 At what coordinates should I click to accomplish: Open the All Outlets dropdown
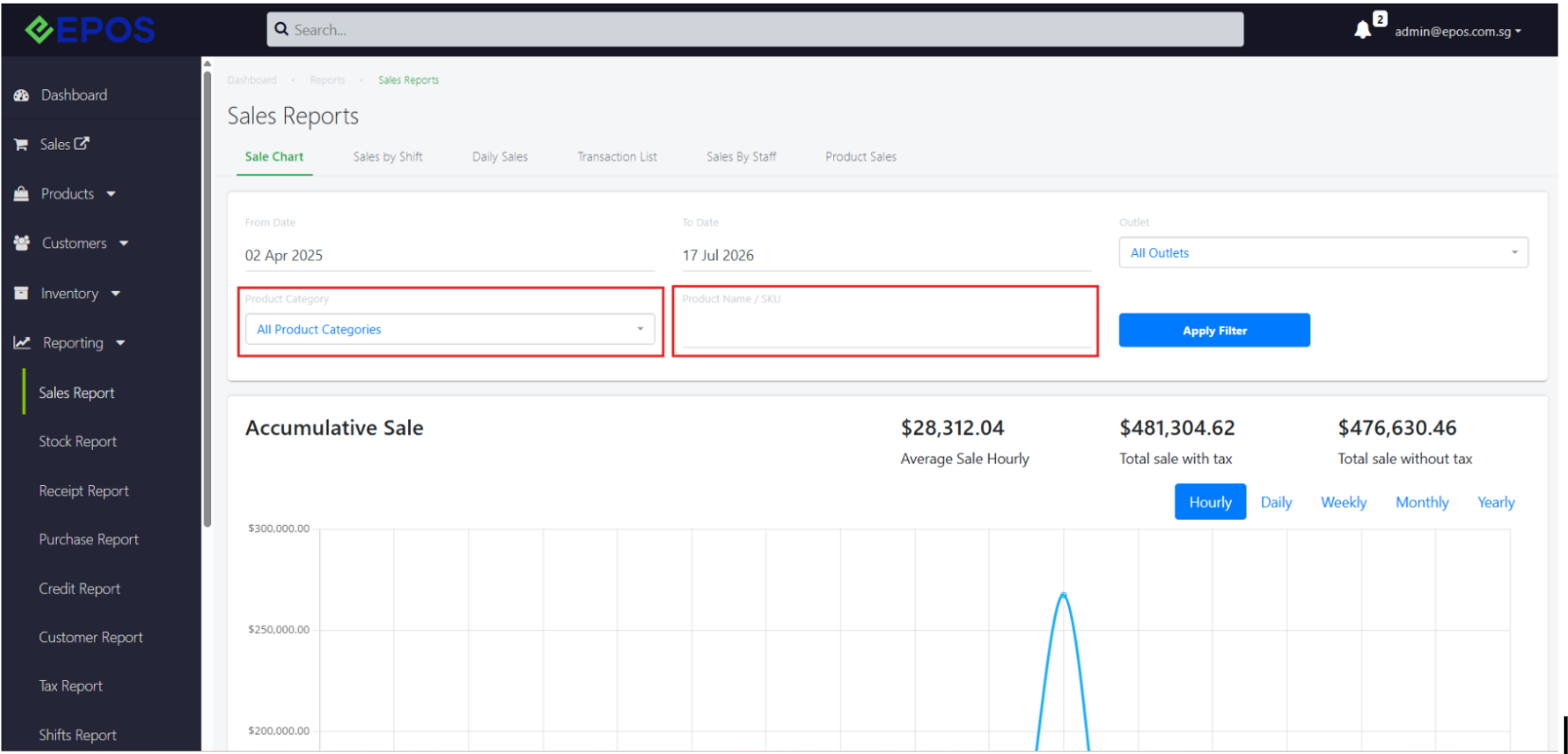(x=1323, y=253)
